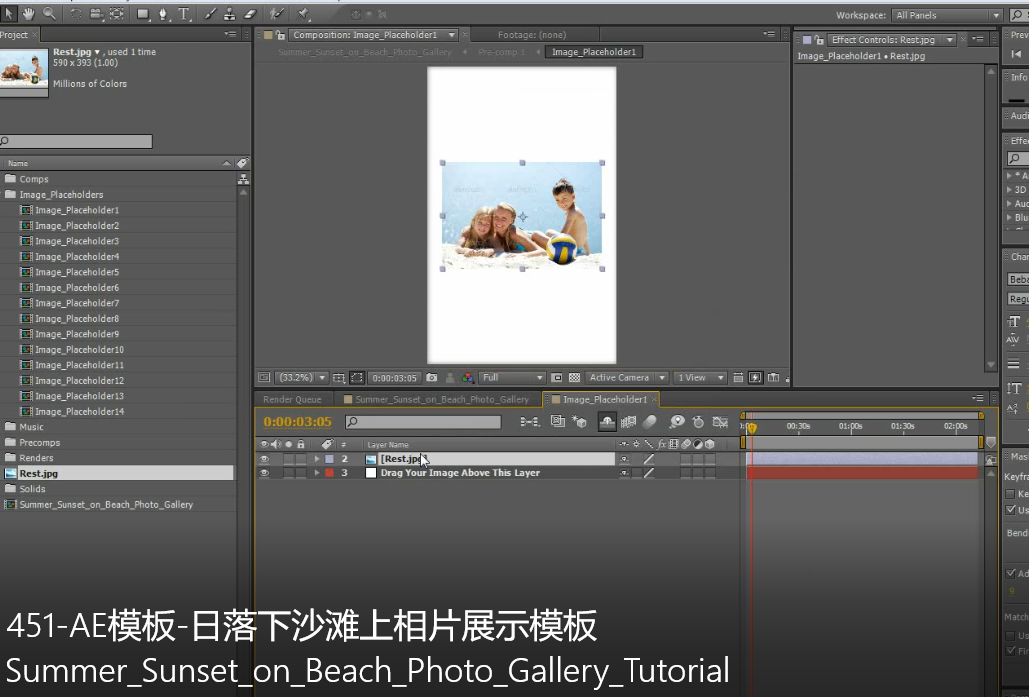Click the timeline layer search field
The image size is (1029, 697).
click(x=423, y=423)
